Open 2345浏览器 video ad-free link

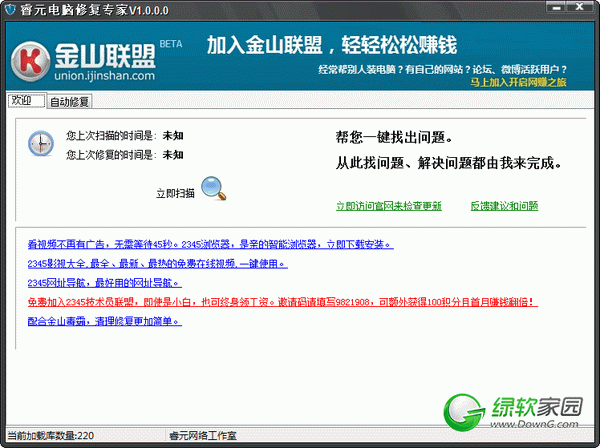coord(210,244)
